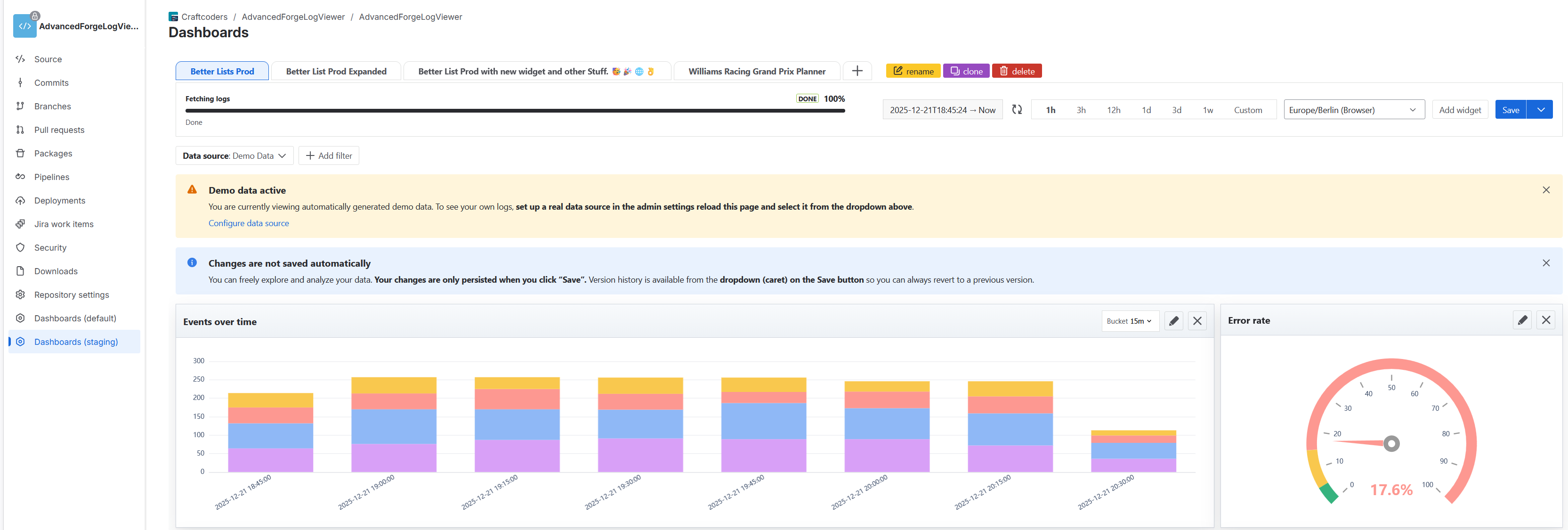Open Williams Racing Grand Prix Planner tab

(756, 71)
